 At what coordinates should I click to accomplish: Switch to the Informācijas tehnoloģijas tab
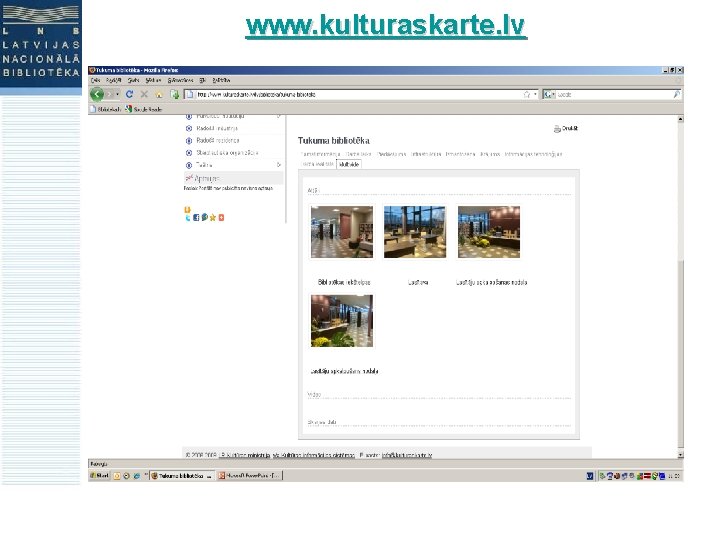coord(533,154)
